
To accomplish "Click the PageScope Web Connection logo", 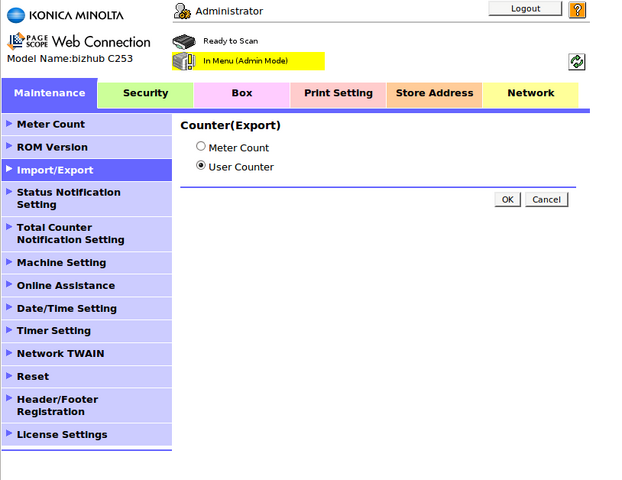I will 79,42.
